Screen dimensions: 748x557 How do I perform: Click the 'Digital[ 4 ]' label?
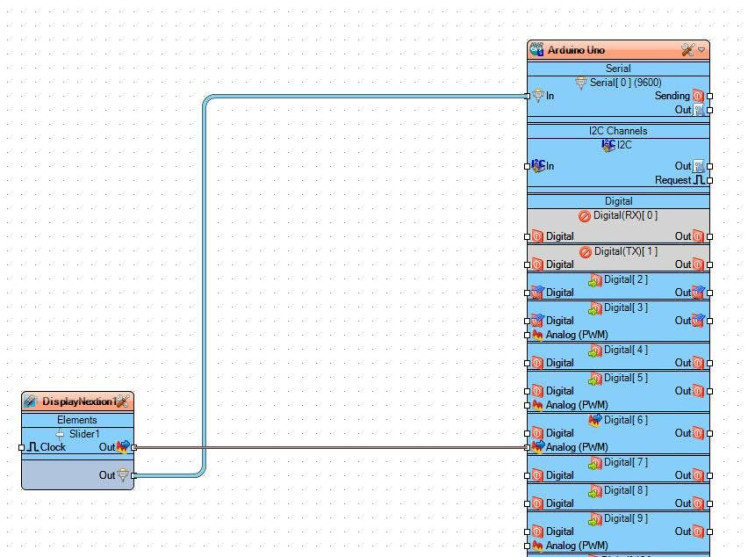point(626,350)
